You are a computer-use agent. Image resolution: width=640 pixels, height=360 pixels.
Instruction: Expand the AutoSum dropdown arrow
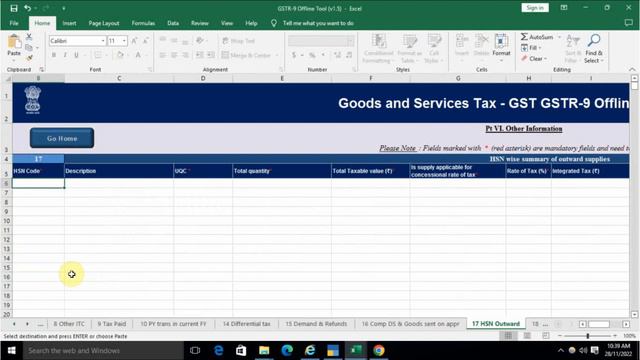[559, 37]
